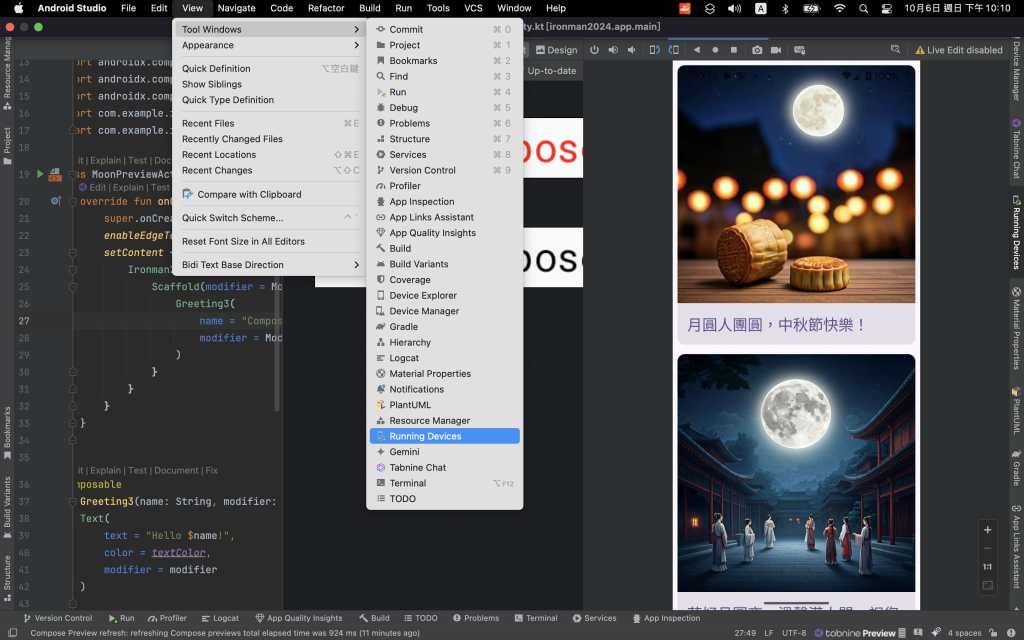
Task: Select Logcat in the Tool Windows list
Action: click(404, 358)
